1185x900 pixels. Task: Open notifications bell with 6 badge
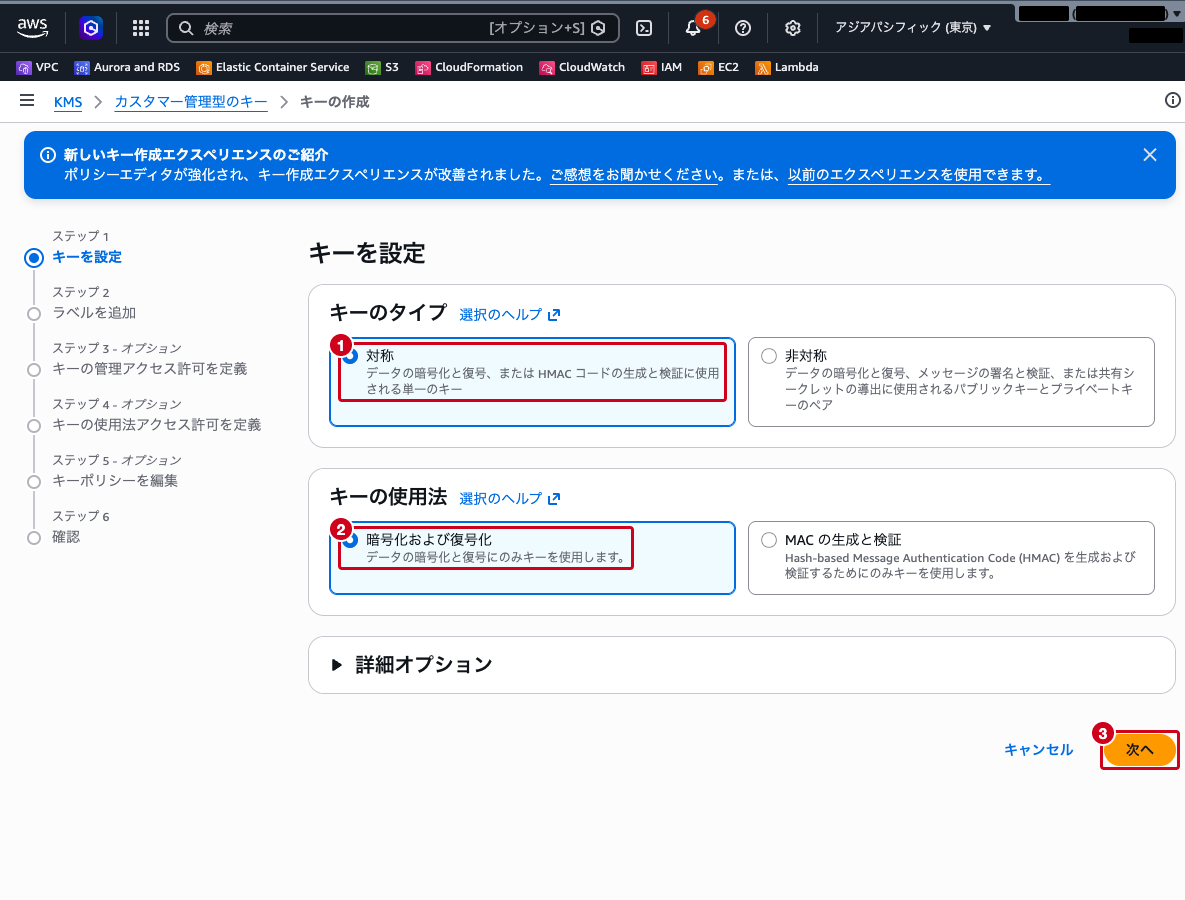(694, 27)
